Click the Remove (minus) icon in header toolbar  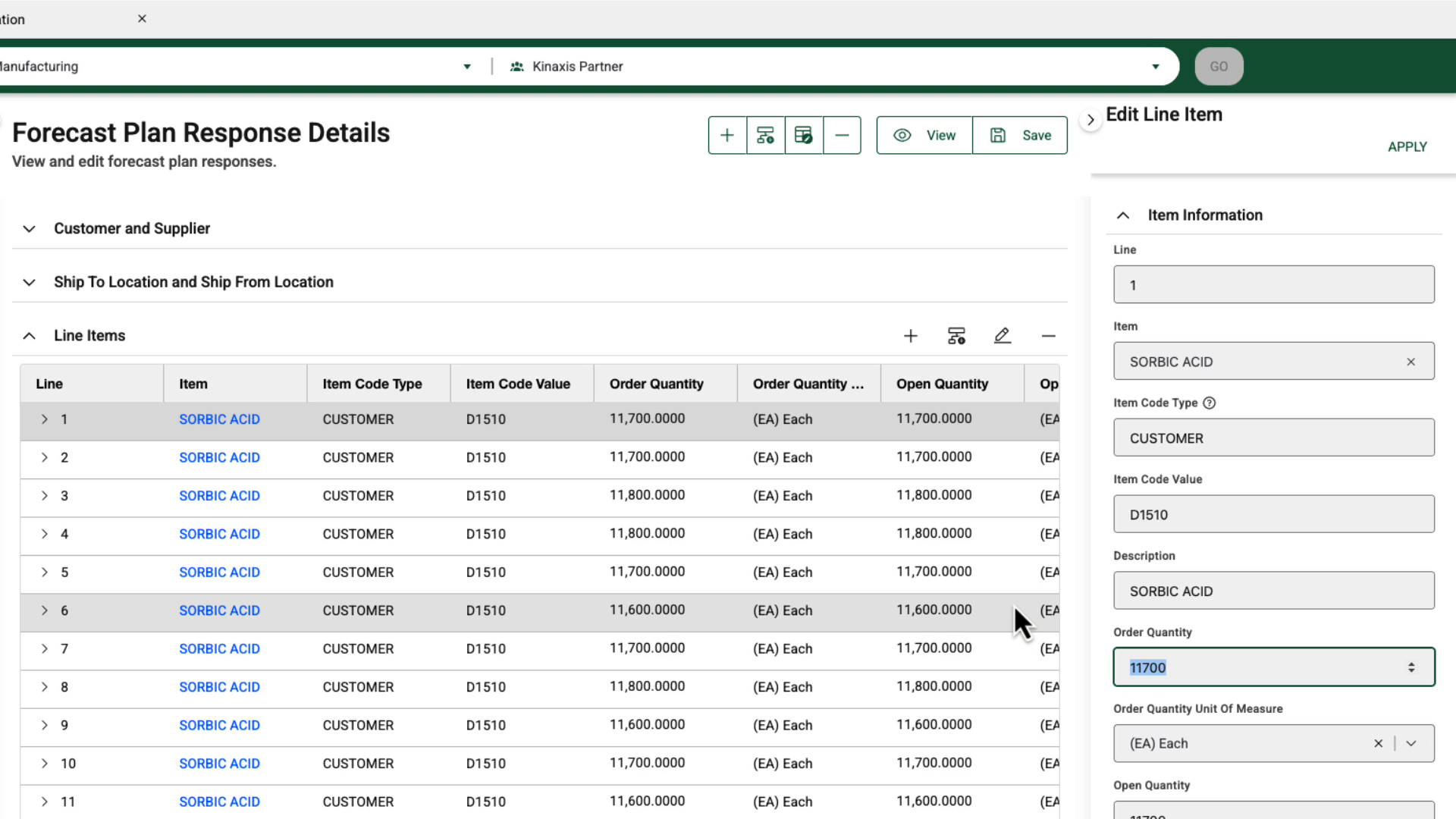pyautogui.click(x=842, y=134)
